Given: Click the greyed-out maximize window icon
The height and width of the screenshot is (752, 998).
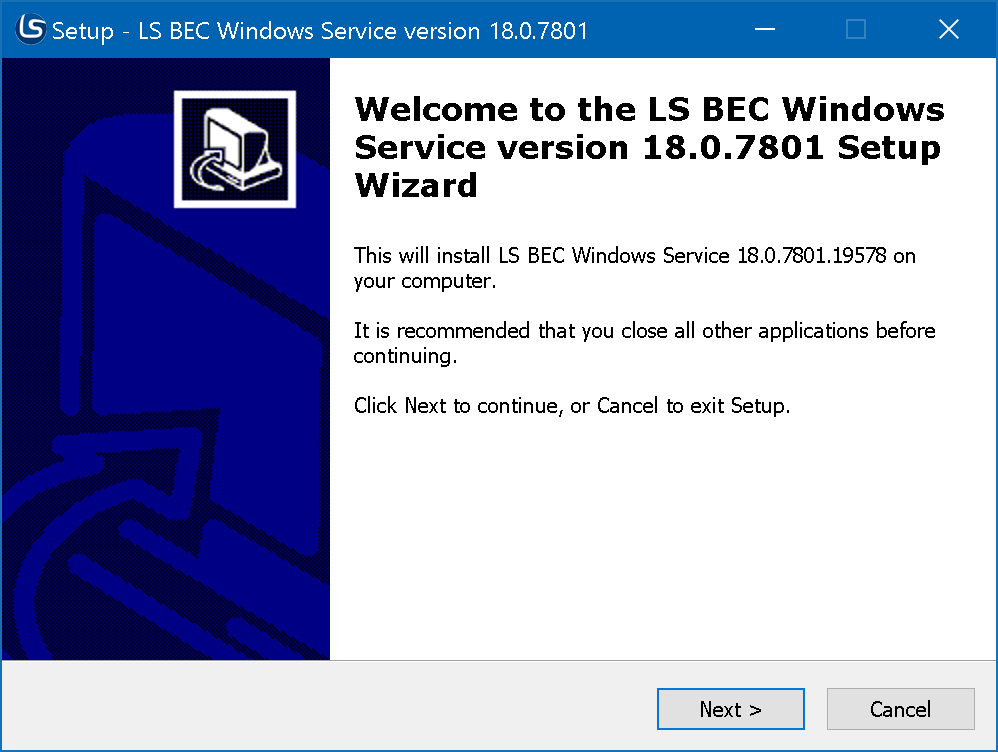Looking at the screenshot, I should [856, 30].
